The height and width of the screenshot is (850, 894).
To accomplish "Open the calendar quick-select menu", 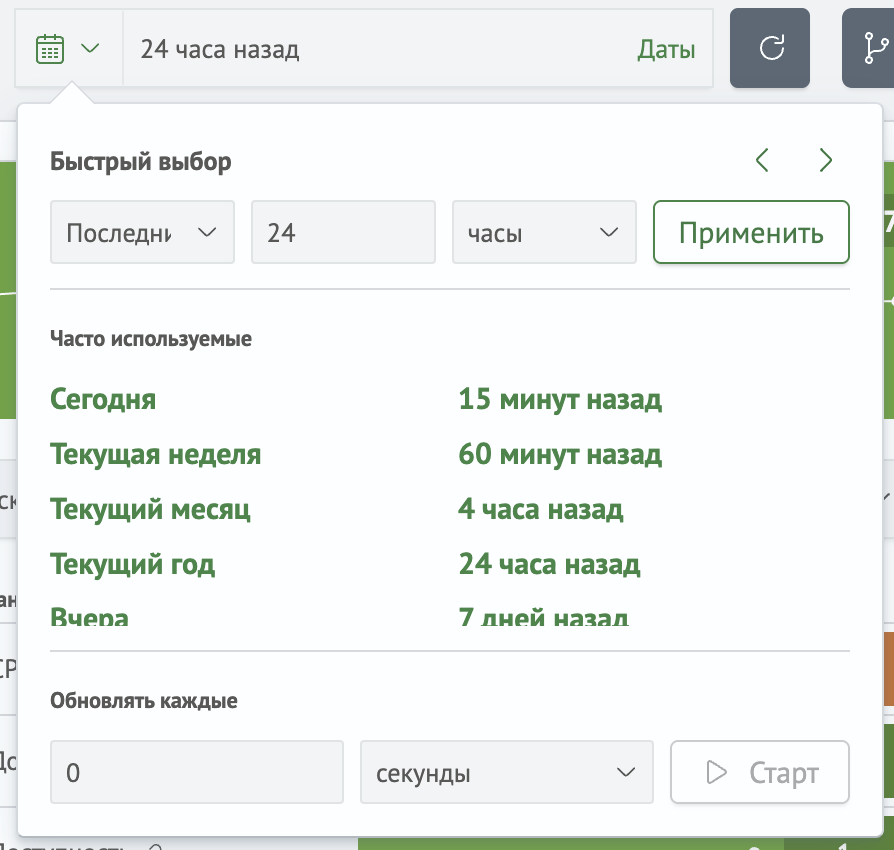I will (68, 48).
